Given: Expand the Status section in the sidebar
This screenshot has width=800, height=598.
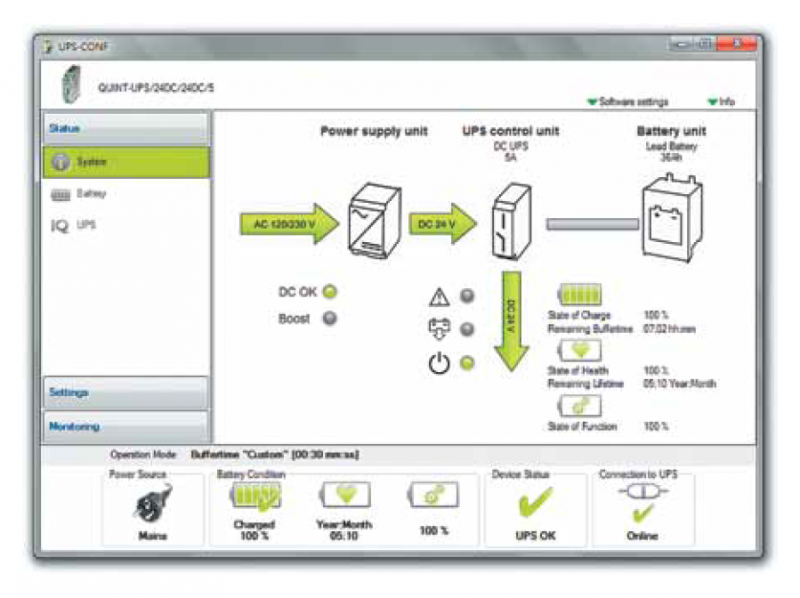Looking at the screenshot, I should [126, 128].
